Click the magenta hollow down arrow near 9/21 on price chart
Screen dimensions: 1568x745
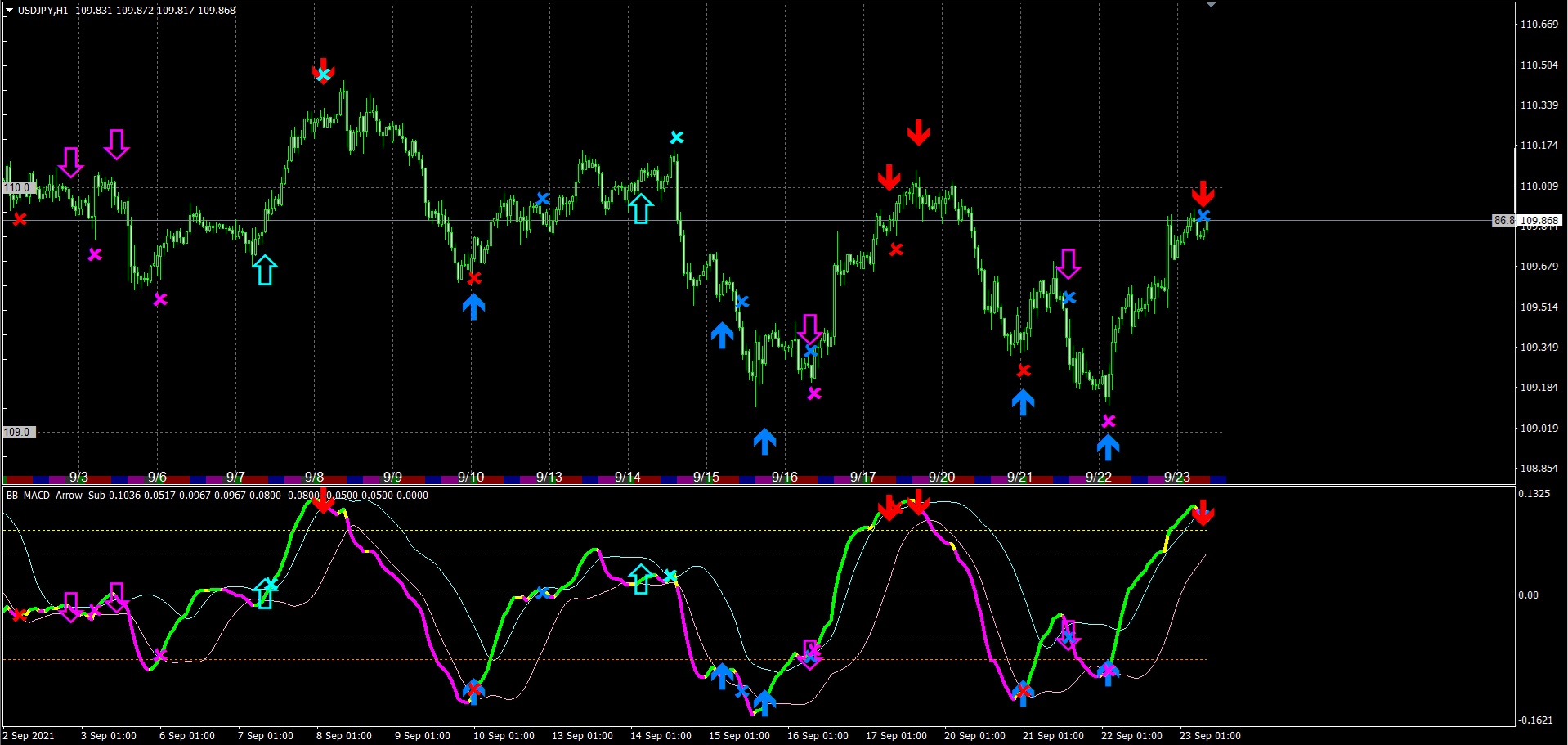1068,263
